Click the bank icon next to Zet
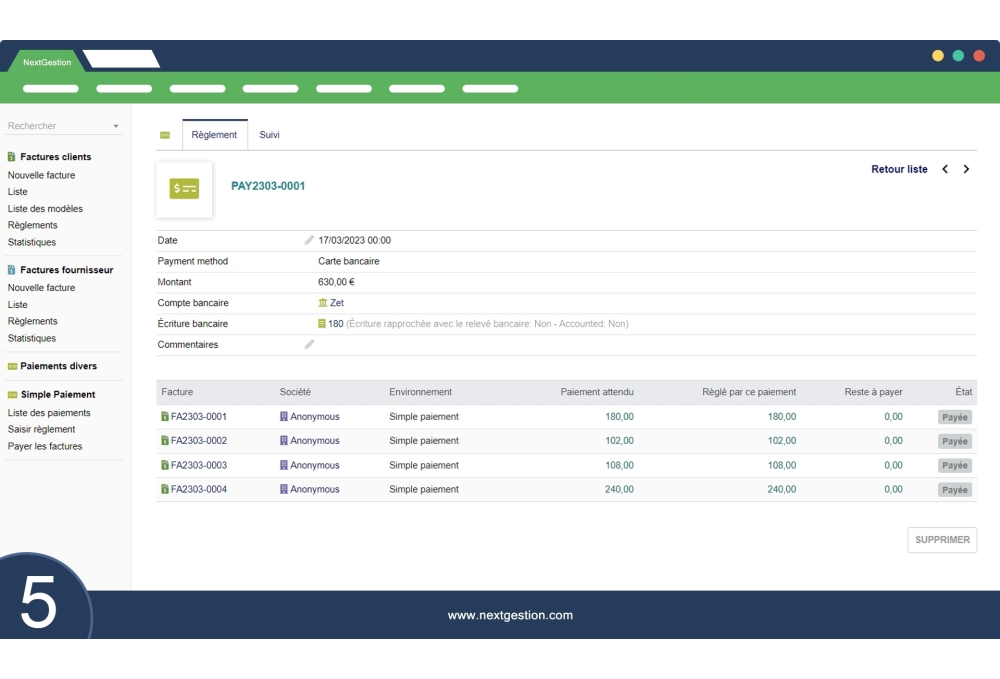 pyautogui.click(x=323, y=303)
